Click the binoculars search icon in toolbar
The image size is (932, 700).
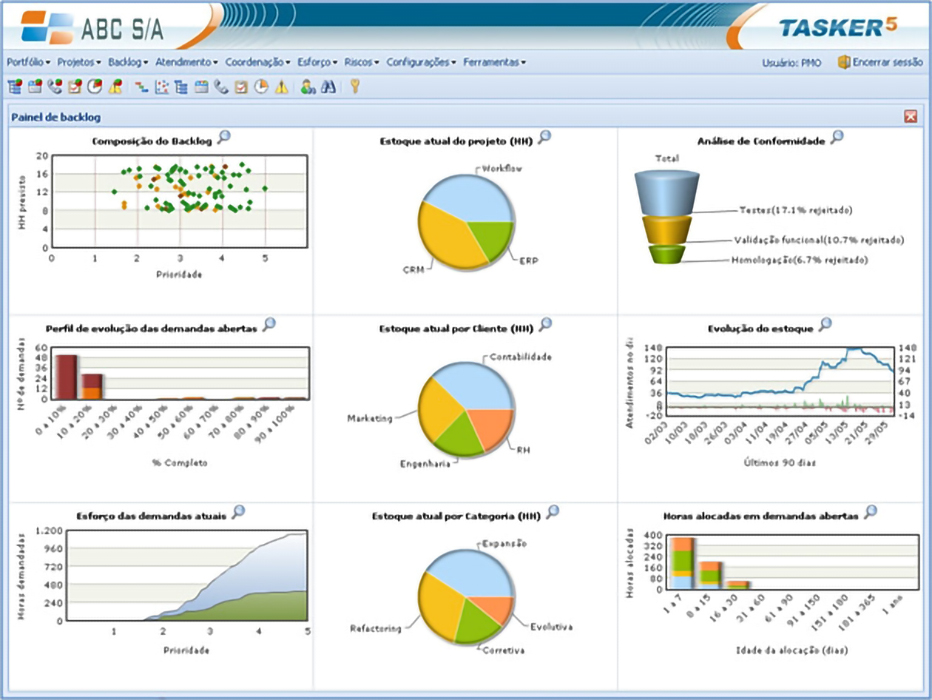[327, 87]
